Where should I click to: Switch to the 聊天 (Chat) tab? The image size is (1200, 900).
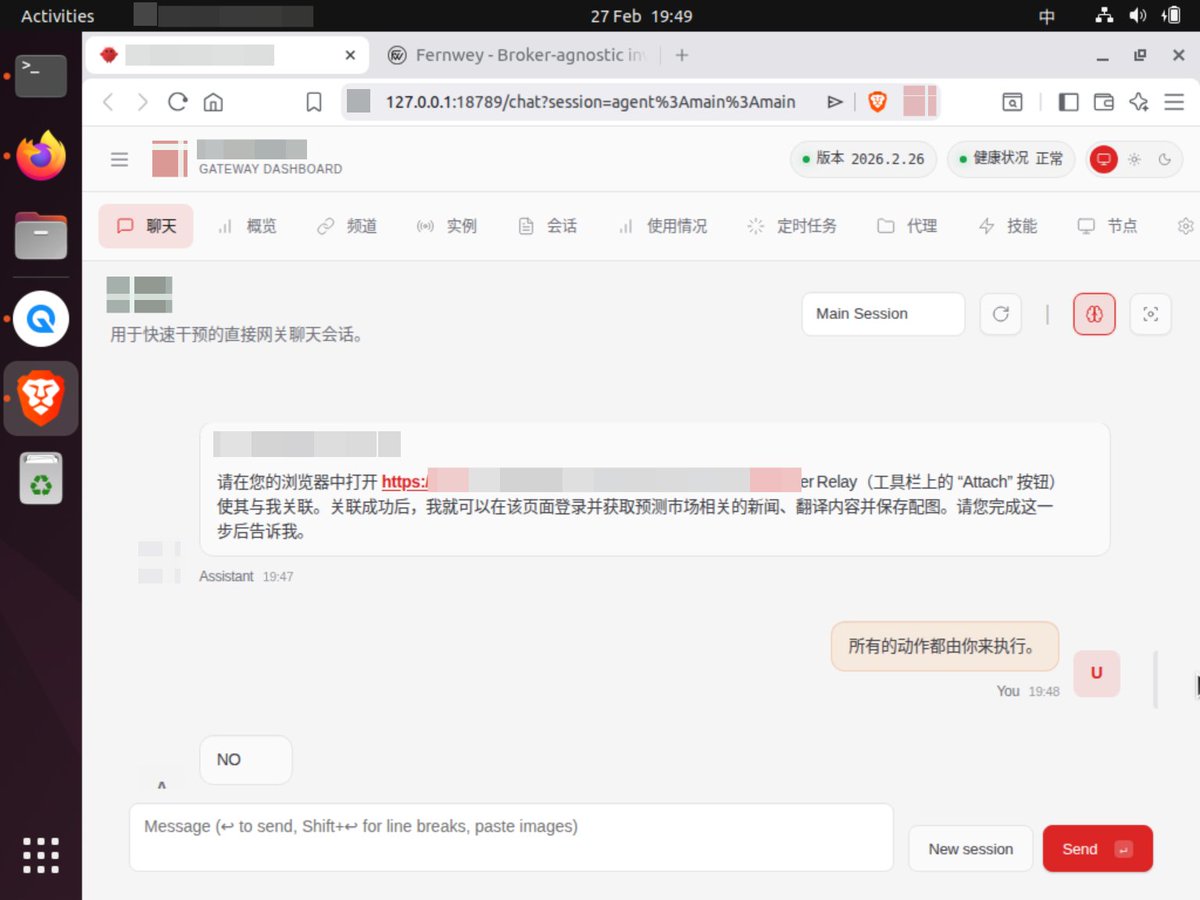tap(145, 226)
